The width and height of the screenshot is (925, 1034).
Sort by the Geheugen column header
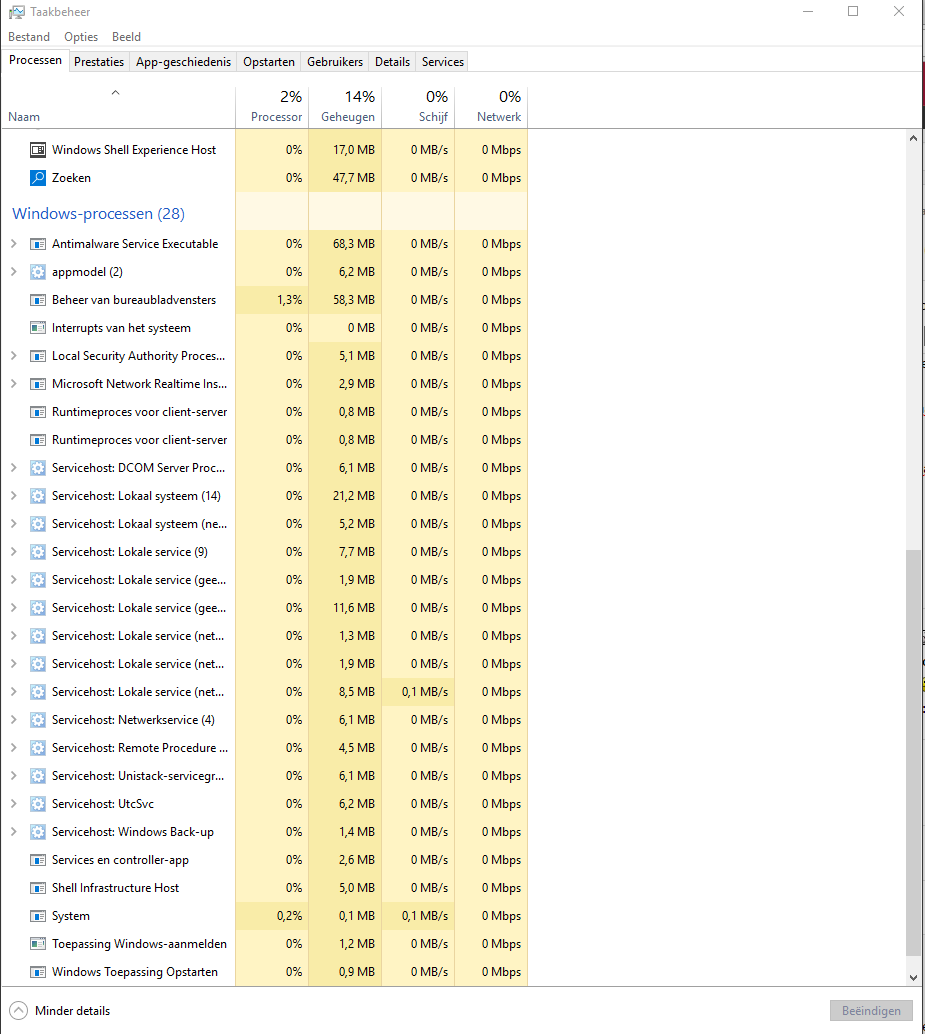345,107
